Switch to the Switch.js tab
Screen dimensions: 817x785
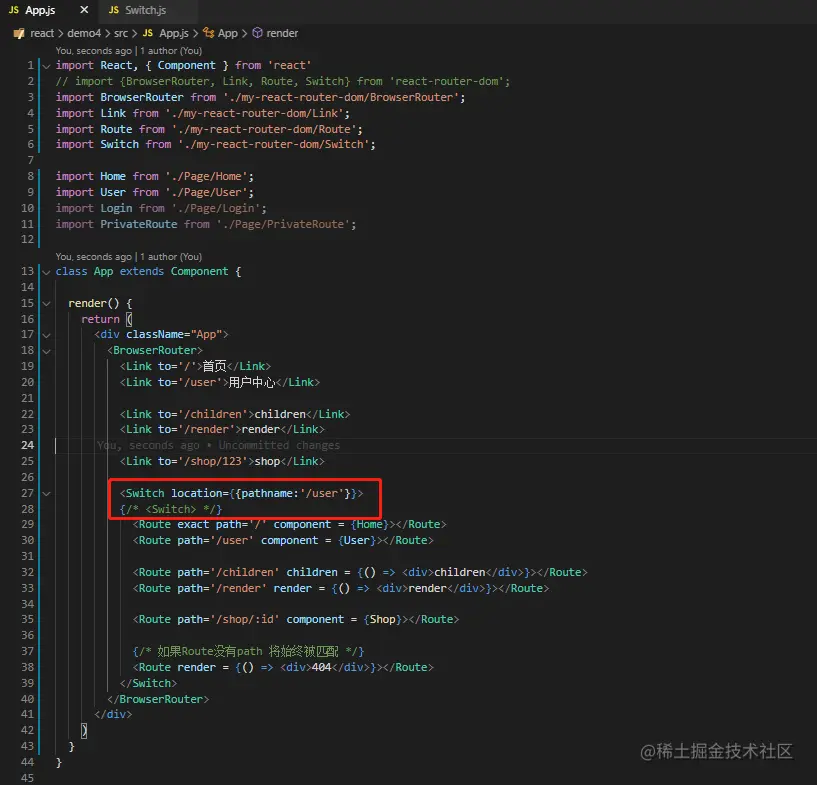[145, 10]
